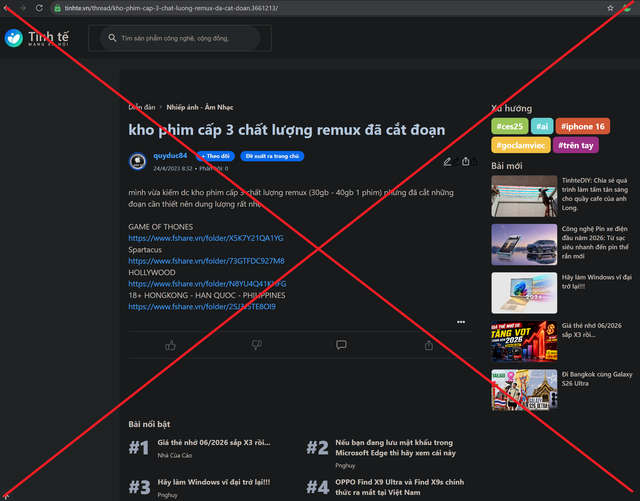Open the 18+ HONGKONG fshare folder link
This screenshot has height=501, width=640.
[x=202, y=307]
